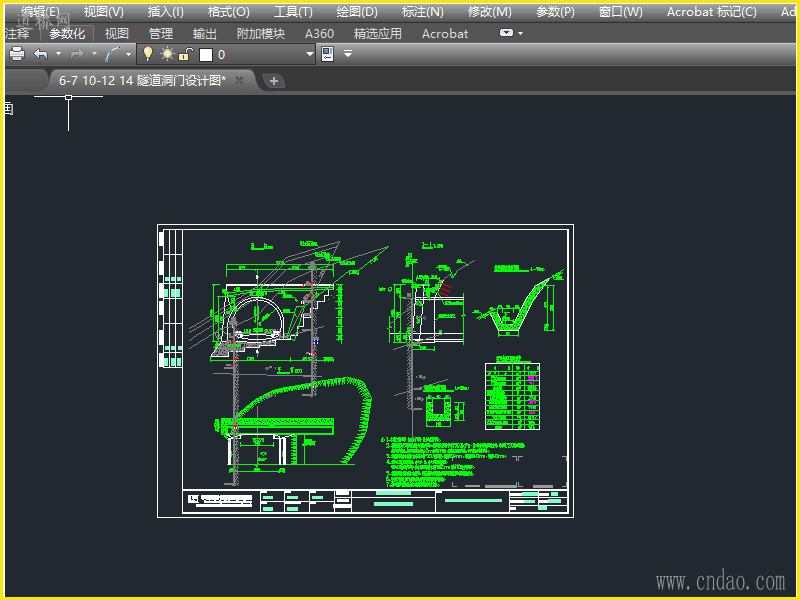
Task: Open the 格式(O) menu
Action: pyautogui.click(x=228, y=12)
